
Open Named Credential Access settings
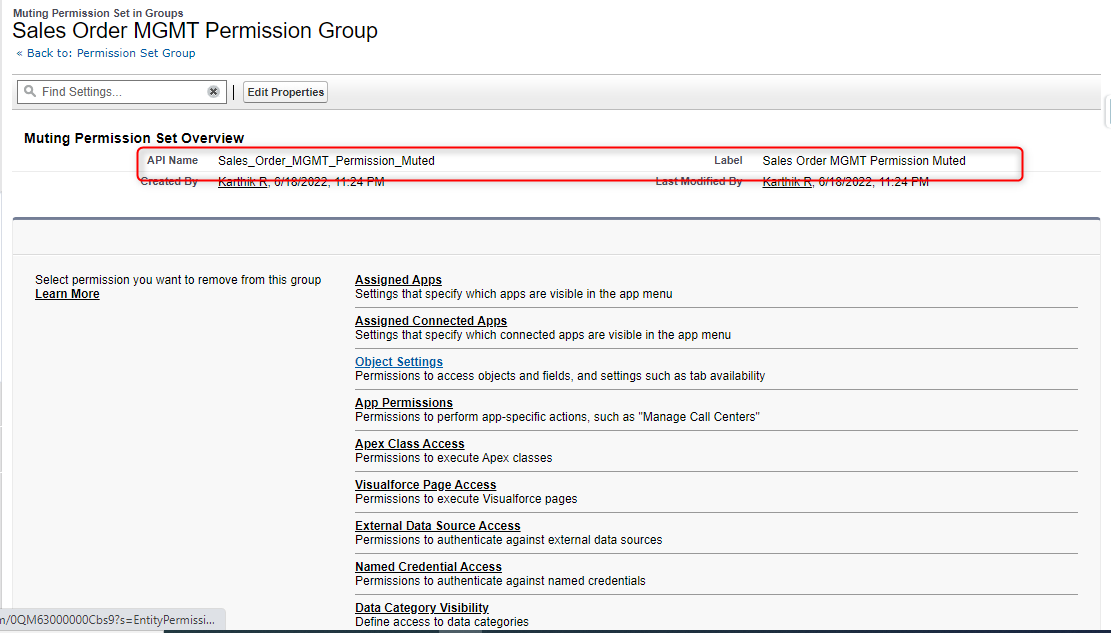pos(428,566)
